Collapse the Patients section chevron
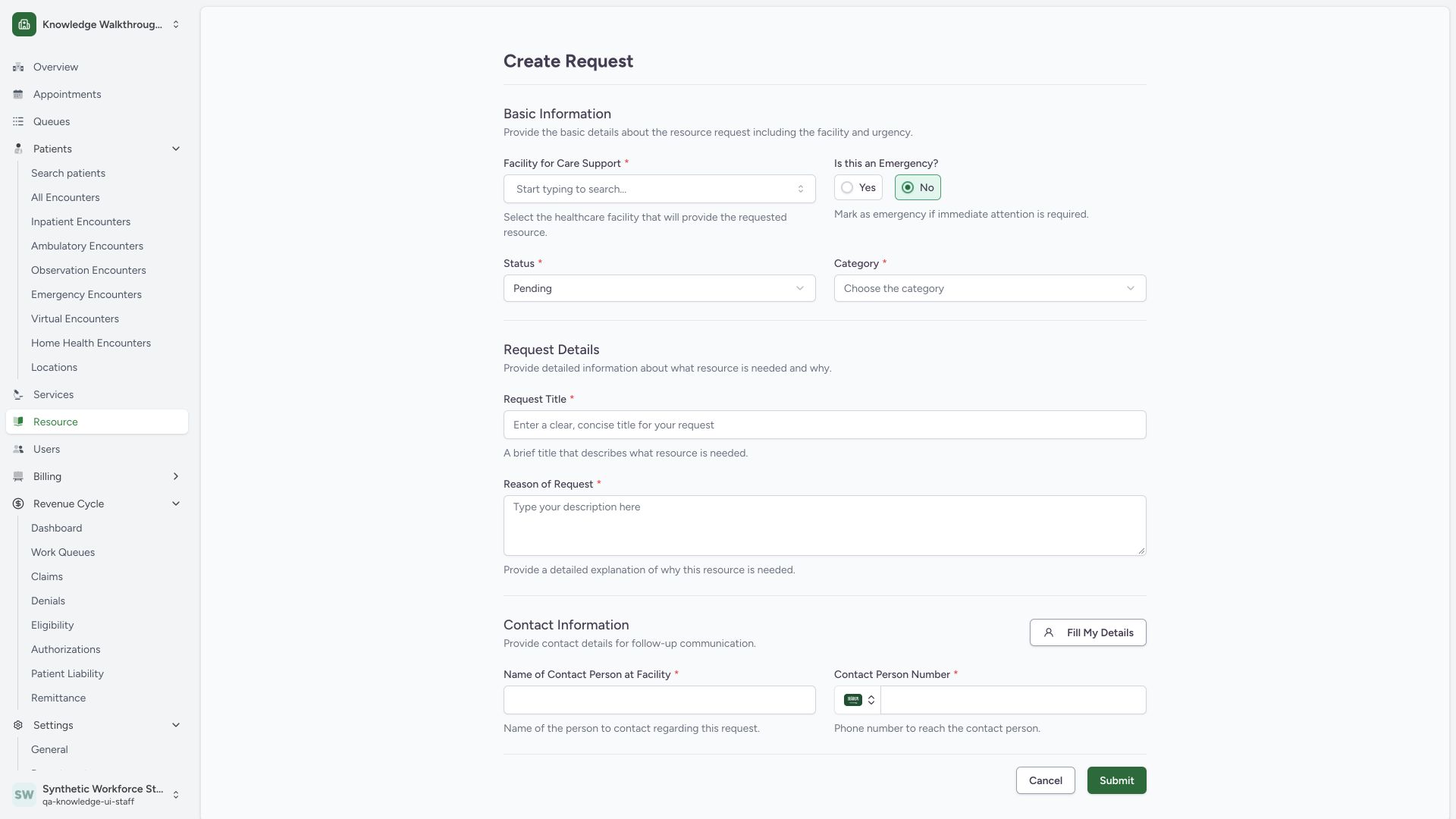This screenshot has height=819, width=1456. click(x=176, y=149)
